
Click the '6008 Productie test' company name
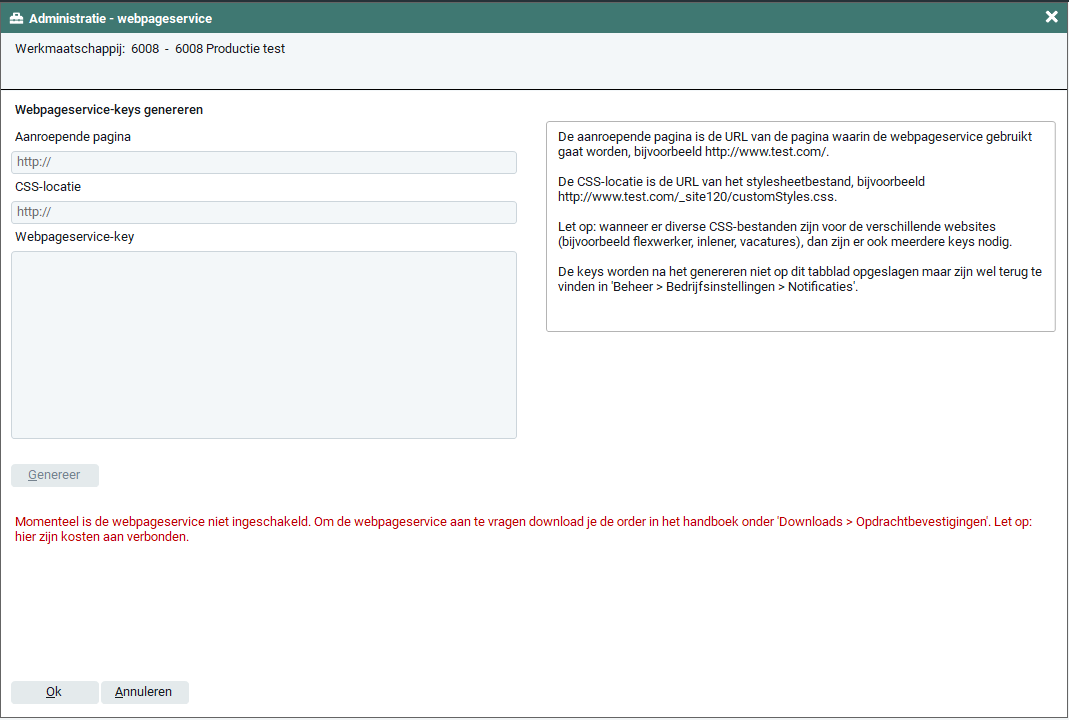point(230,49)
